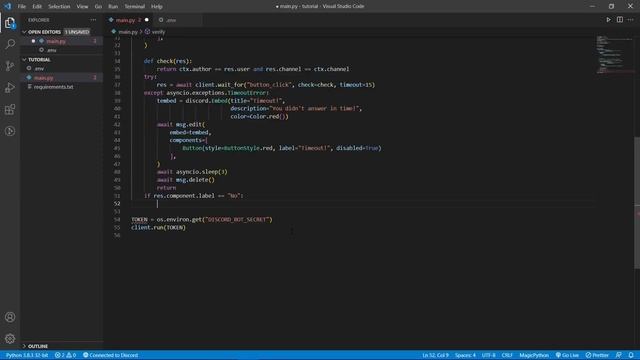
Task: Click the 1 UNSAVED badge
Action: (x=77, y=32)
